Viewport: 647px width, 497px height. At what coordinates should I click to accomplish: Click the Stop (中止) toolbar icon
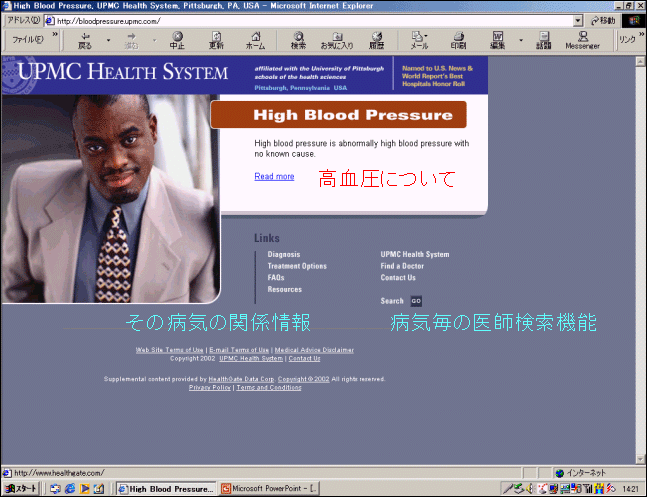point(177,40)
